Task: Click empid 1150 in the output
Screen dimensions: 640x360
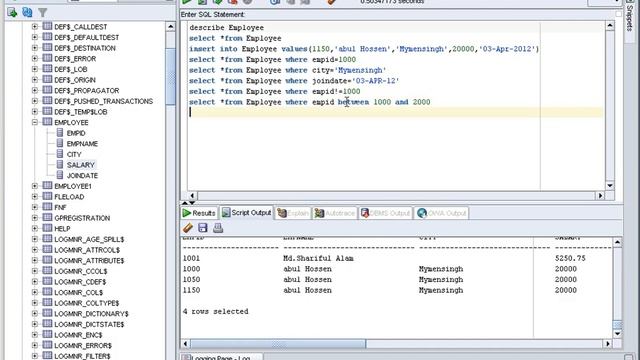Action: [x=191, y=290]
